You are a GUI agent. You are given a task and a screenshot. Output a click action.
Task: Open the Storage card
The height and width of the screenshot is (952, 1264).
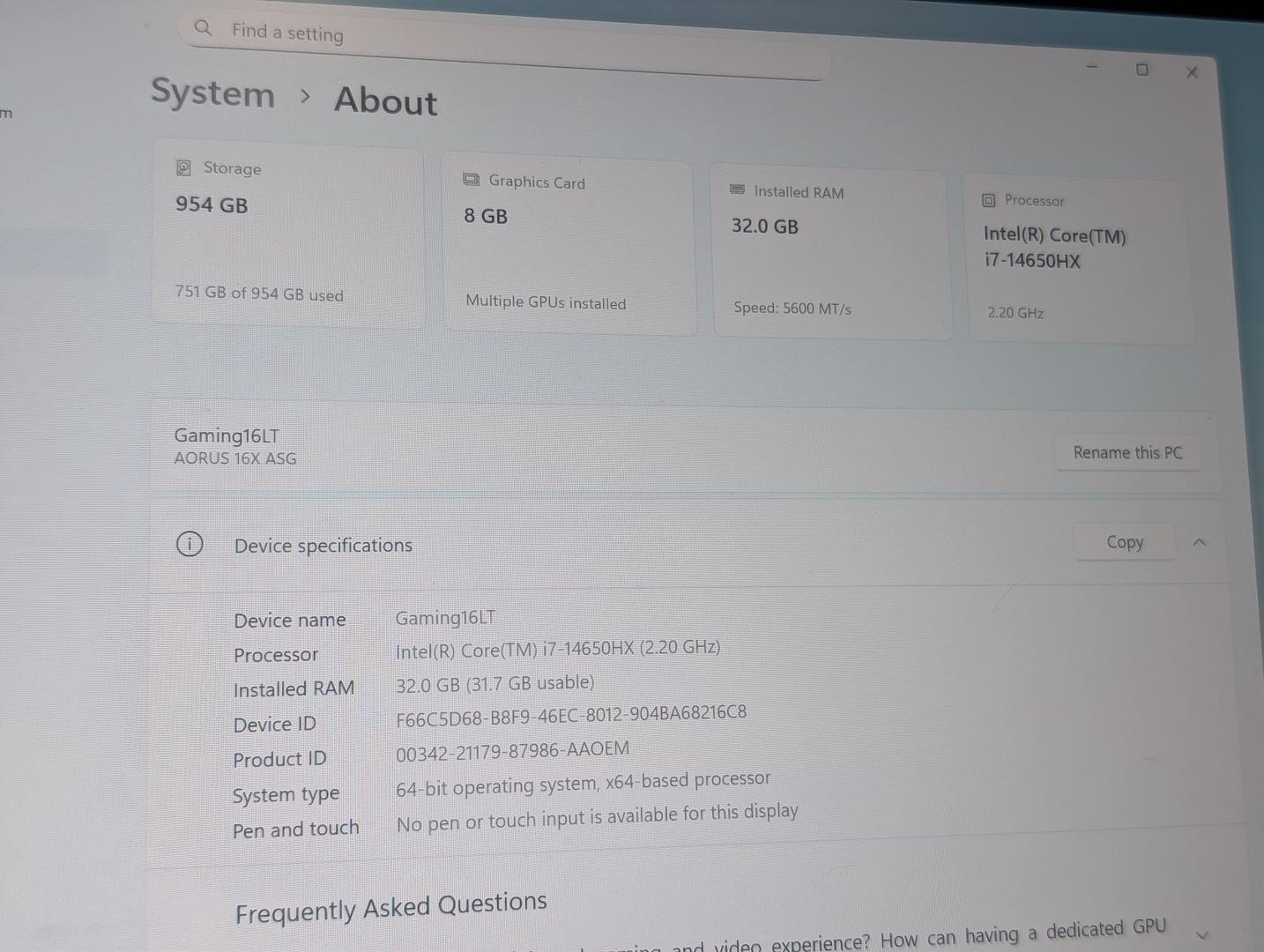tap(288, 234)
